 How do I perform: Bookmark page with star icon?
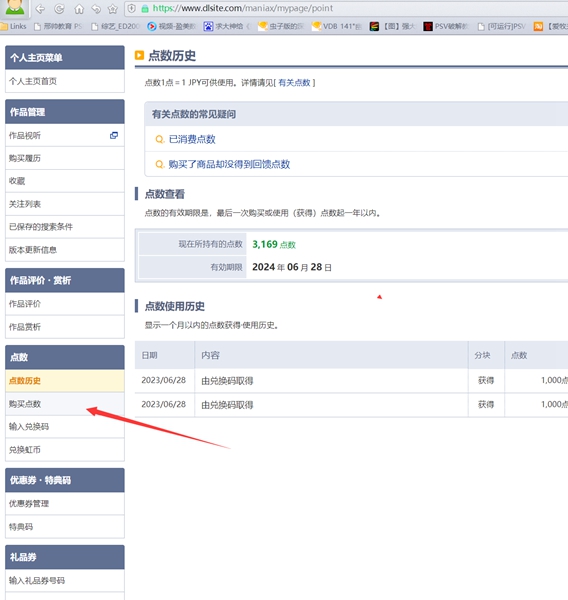point(113,9)
